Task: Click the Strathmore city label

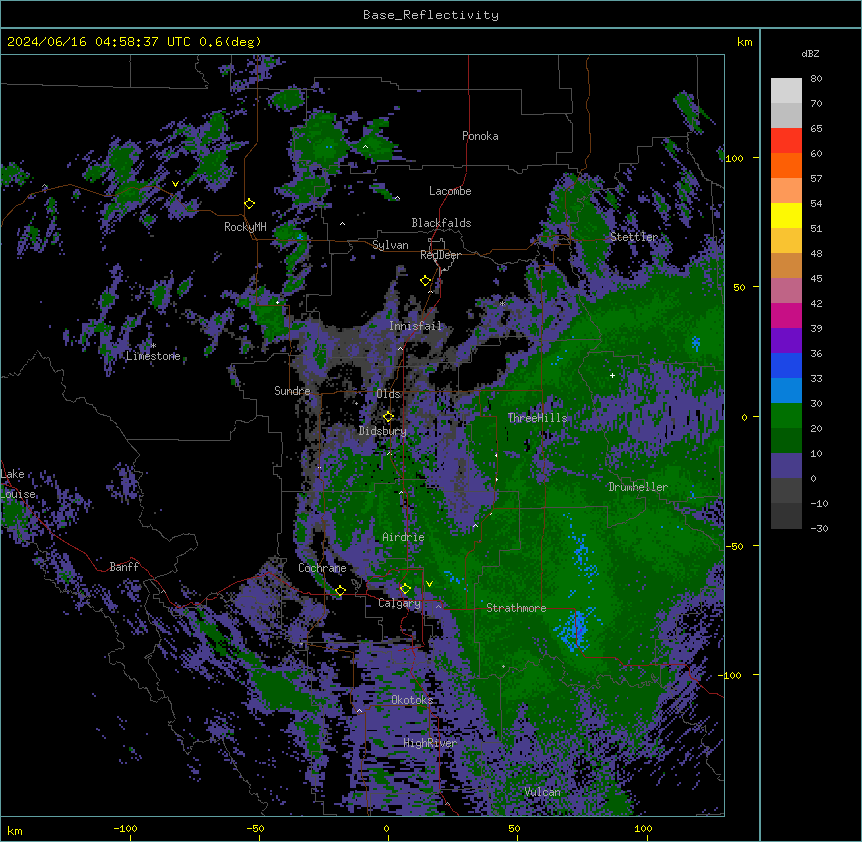Action: 516,608
